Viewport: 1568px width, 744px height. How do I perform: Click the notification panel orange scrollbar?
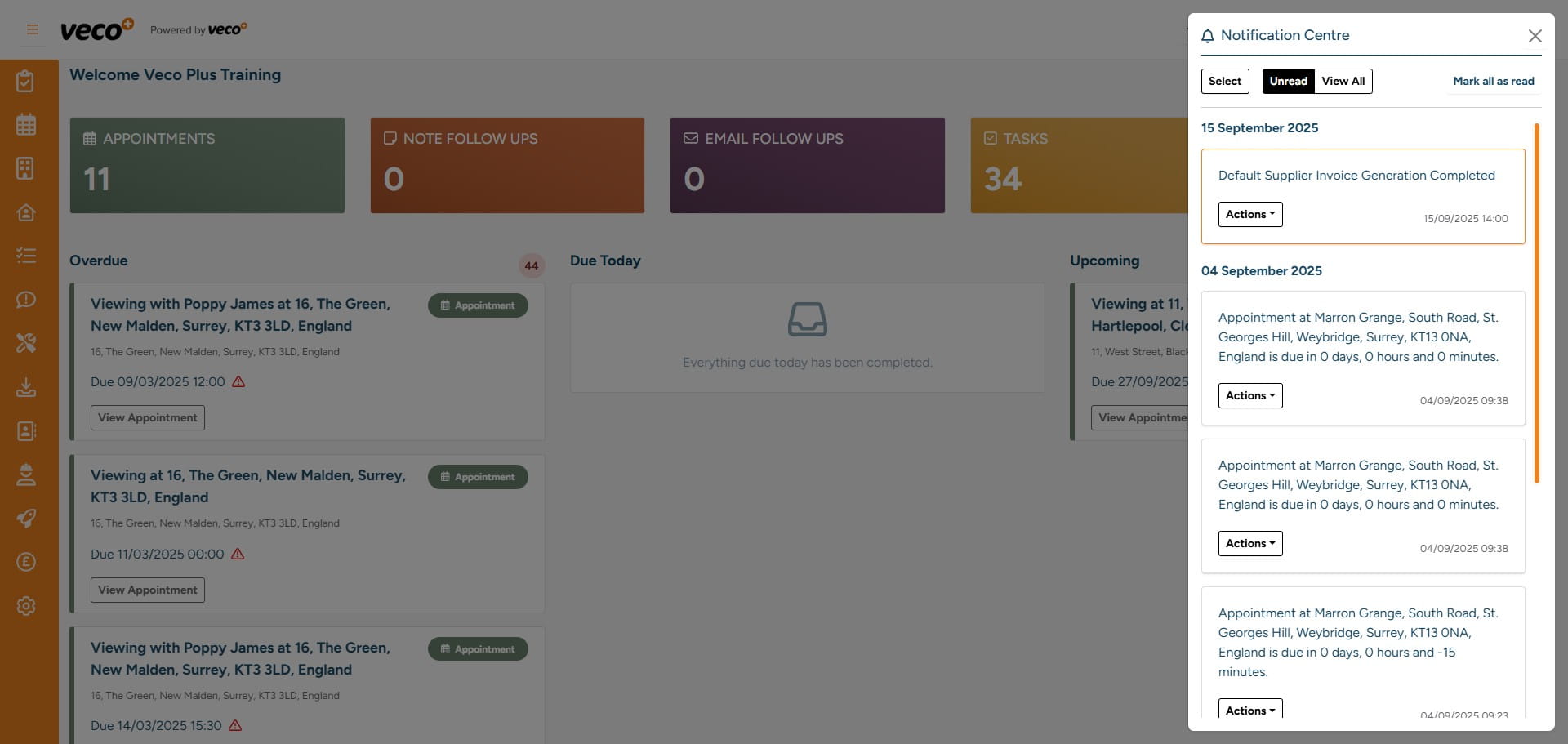click(x=1536, y=302)
